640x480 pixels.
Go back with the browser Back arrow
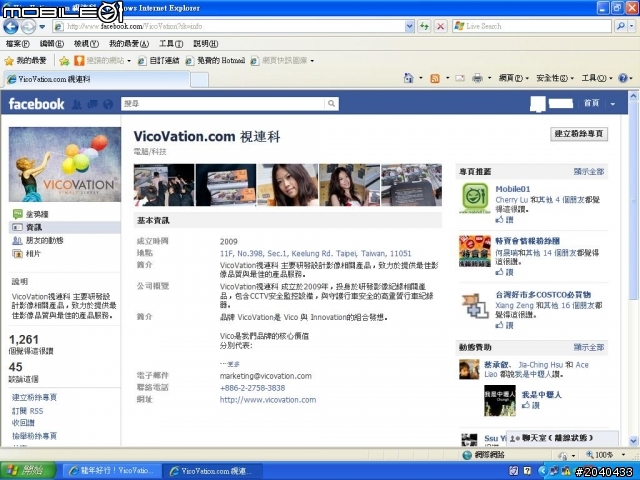(x=11, y=27)
